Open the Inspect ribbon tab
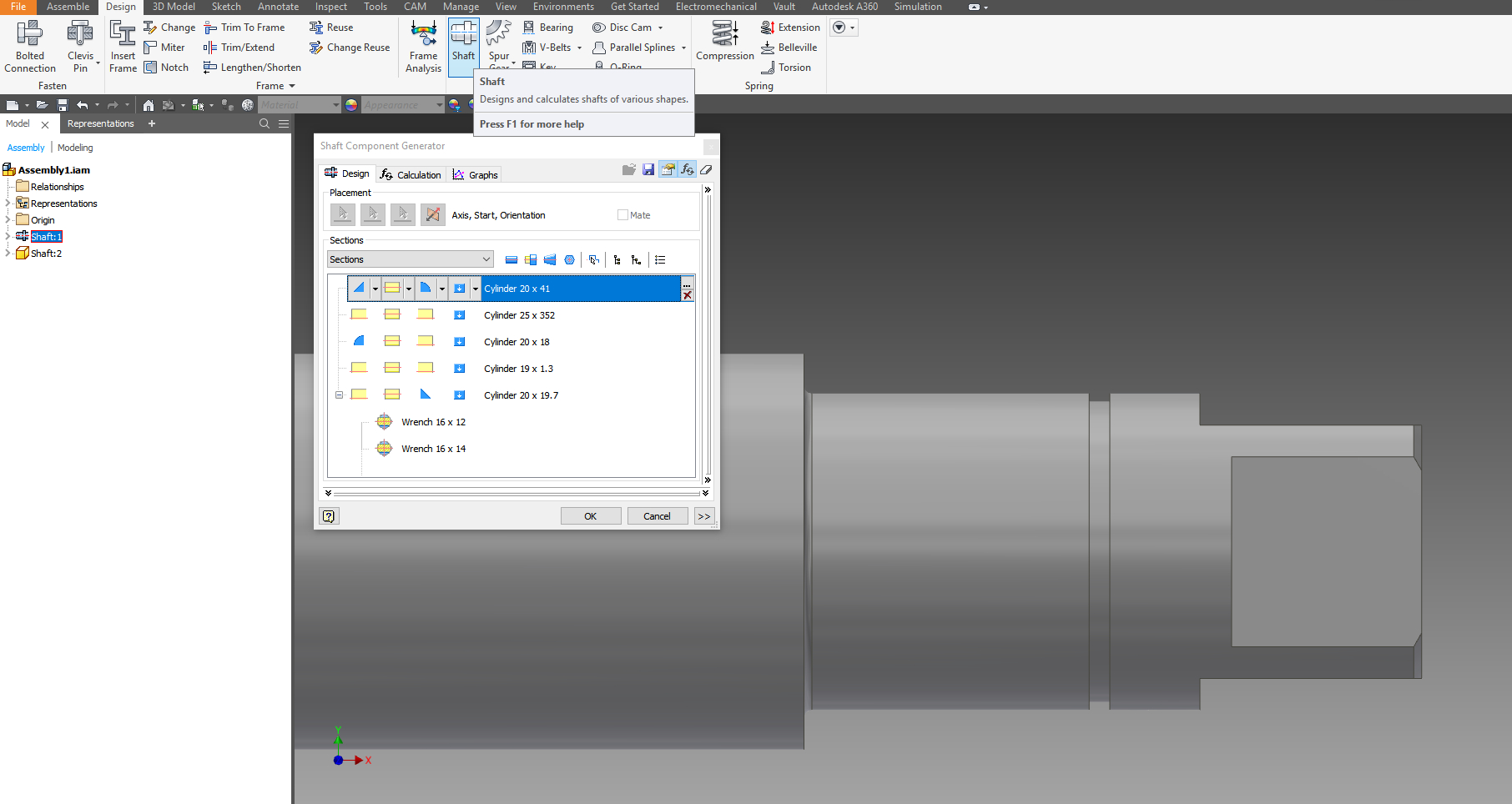This screenshot has height=804, width=1512. tap(331, 7)
